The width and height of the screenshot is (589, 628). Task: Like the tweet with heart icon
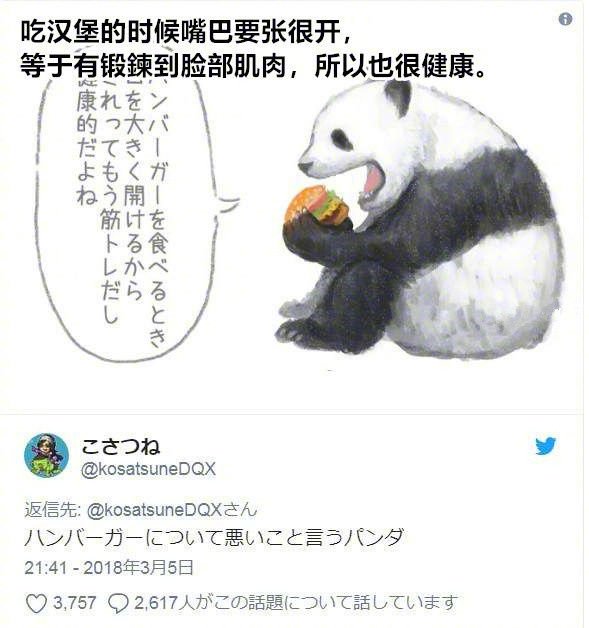pyautogui.click(x=36, y=603)
